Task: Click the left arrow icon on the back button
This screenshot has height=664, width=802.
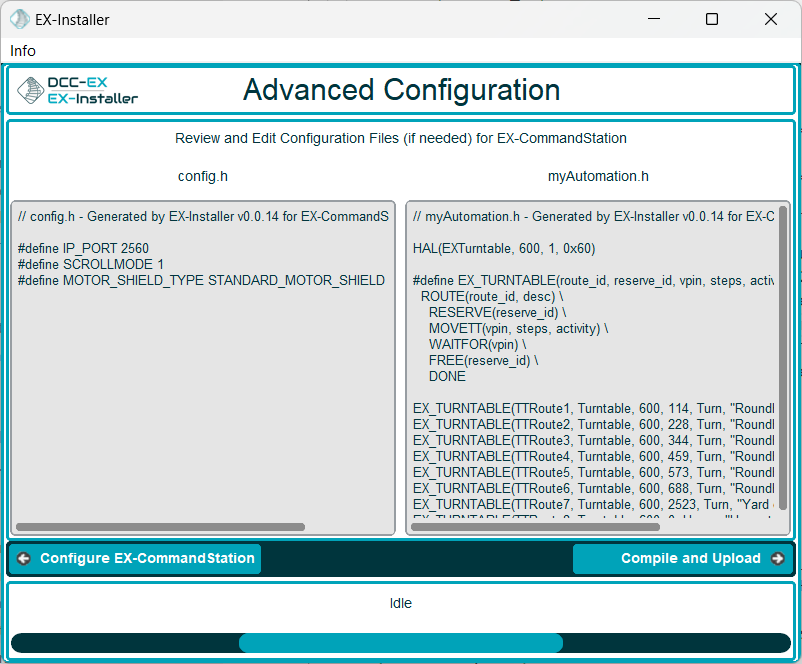Action: click(x=24, y=559)
